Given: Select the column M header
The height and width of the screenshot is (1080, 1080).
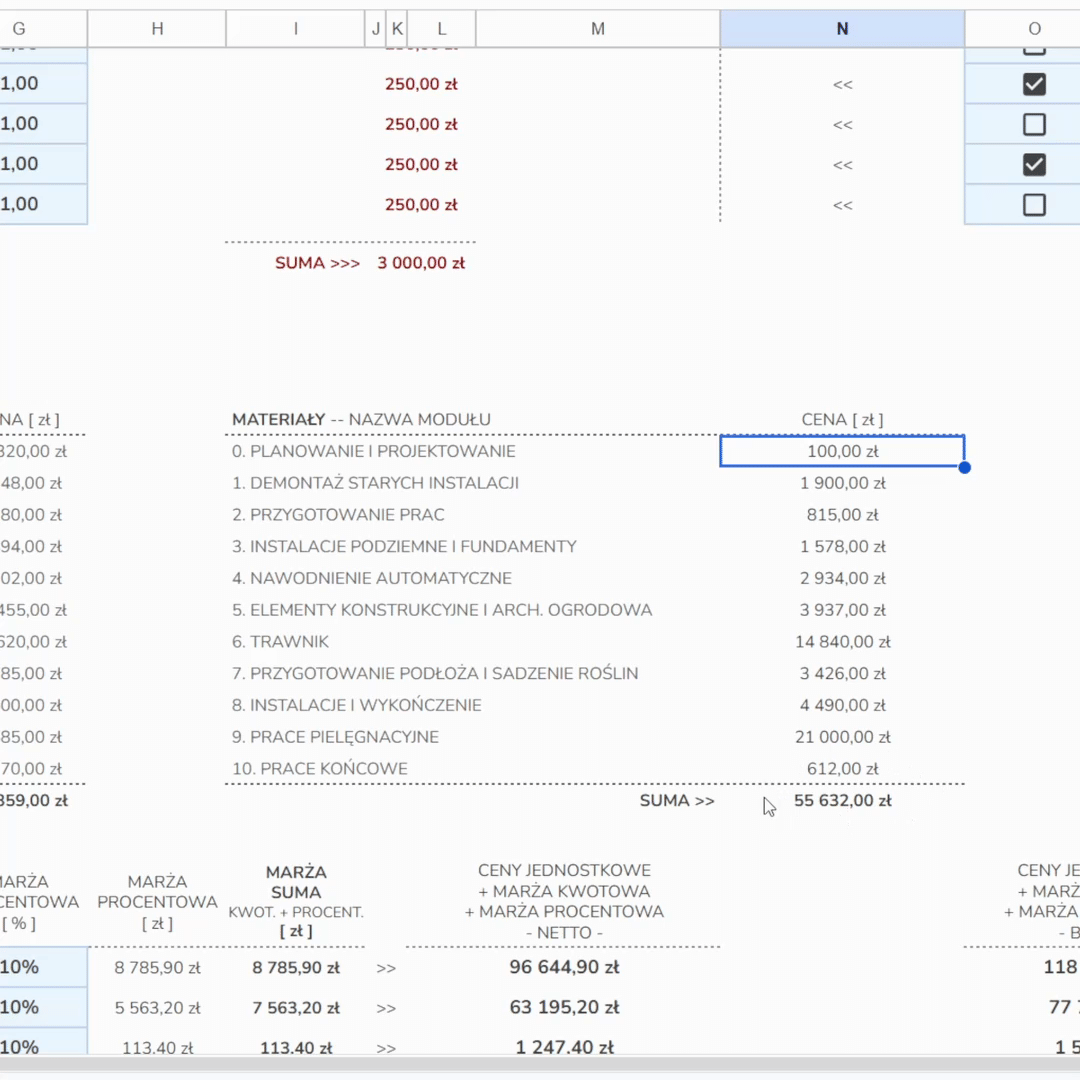Looking at the screenshot, I should coord(597,29).
